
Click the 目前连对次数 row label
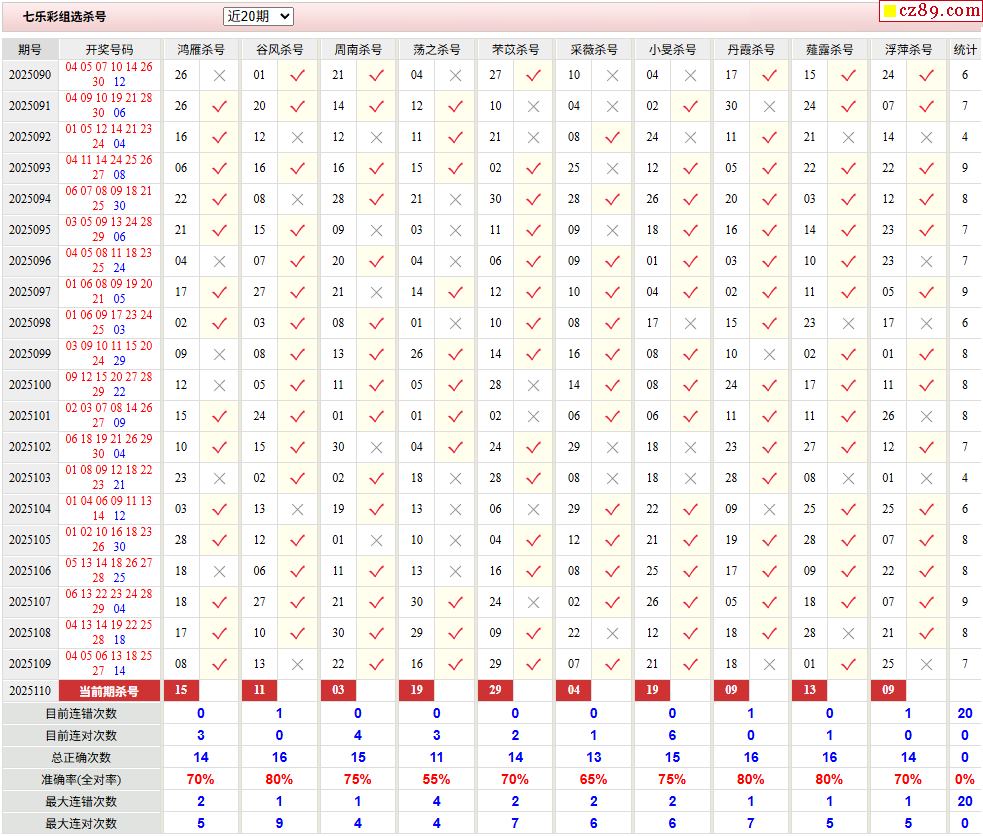click(x=81, y=736)
